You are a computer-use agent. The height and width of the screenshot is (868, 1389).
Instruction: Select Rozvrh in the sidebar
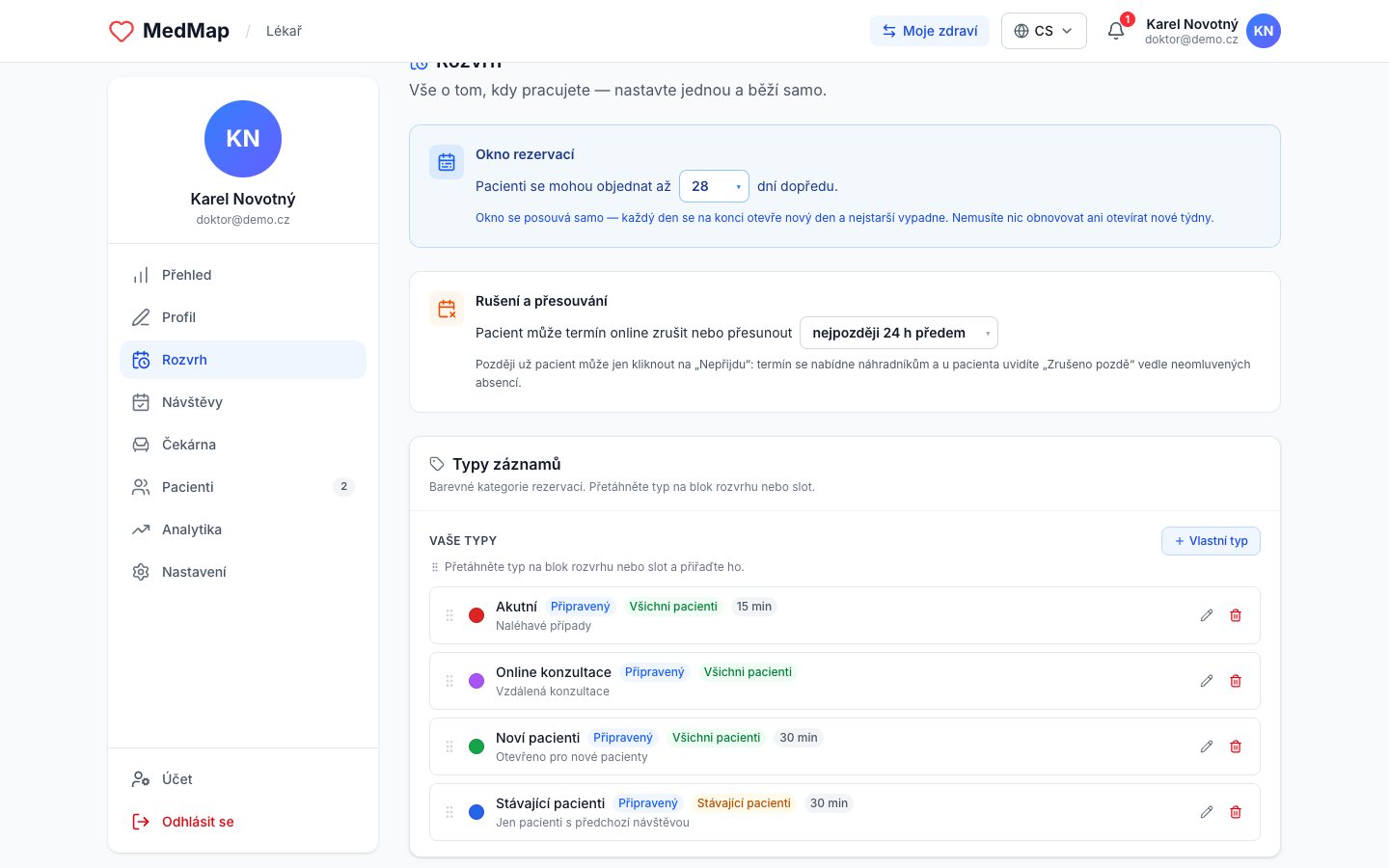pyautogui.click(x=243, y=360)
